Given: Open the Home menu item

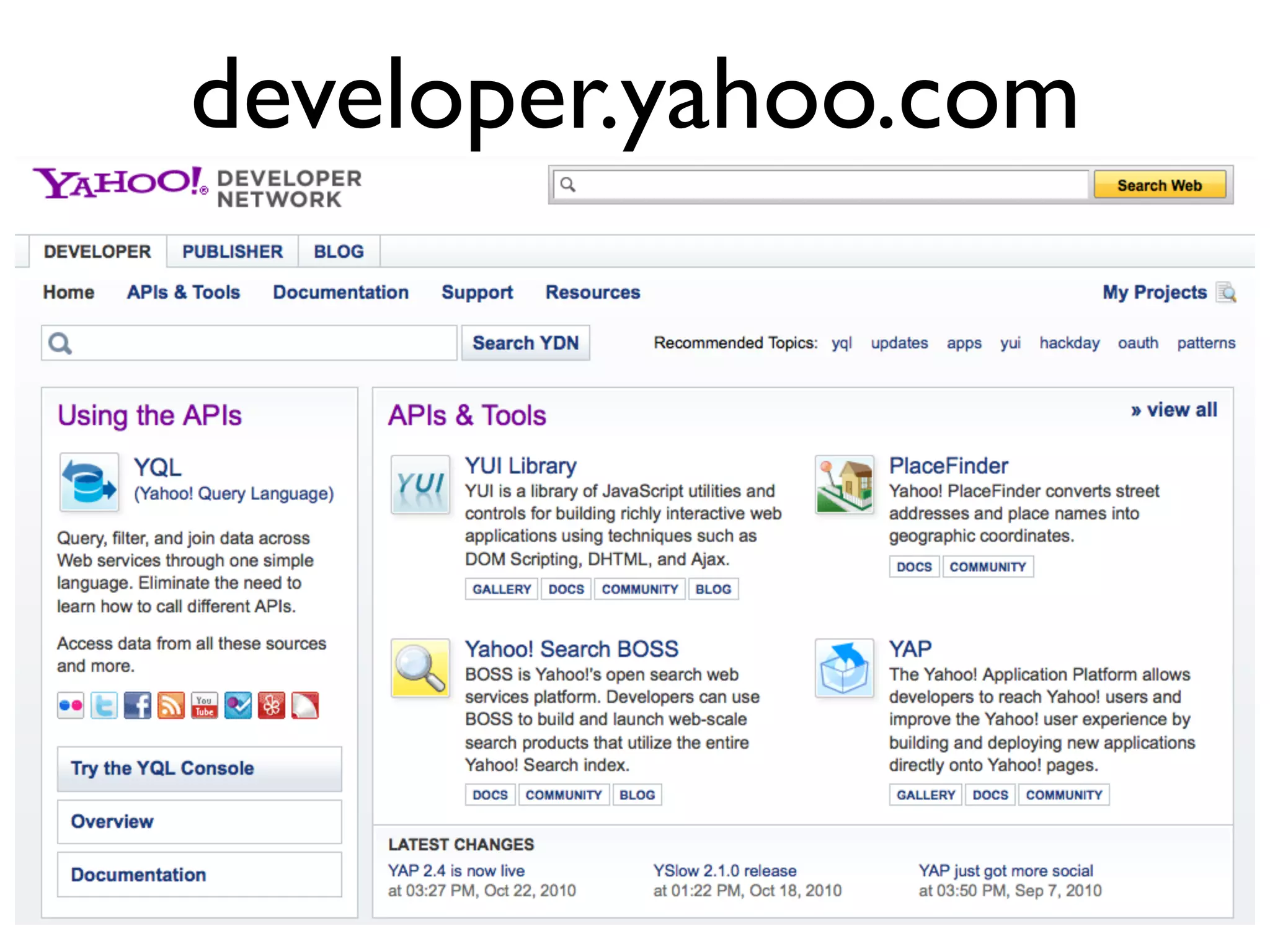Looking at the screenshot, I should click(x=69, y=292).
